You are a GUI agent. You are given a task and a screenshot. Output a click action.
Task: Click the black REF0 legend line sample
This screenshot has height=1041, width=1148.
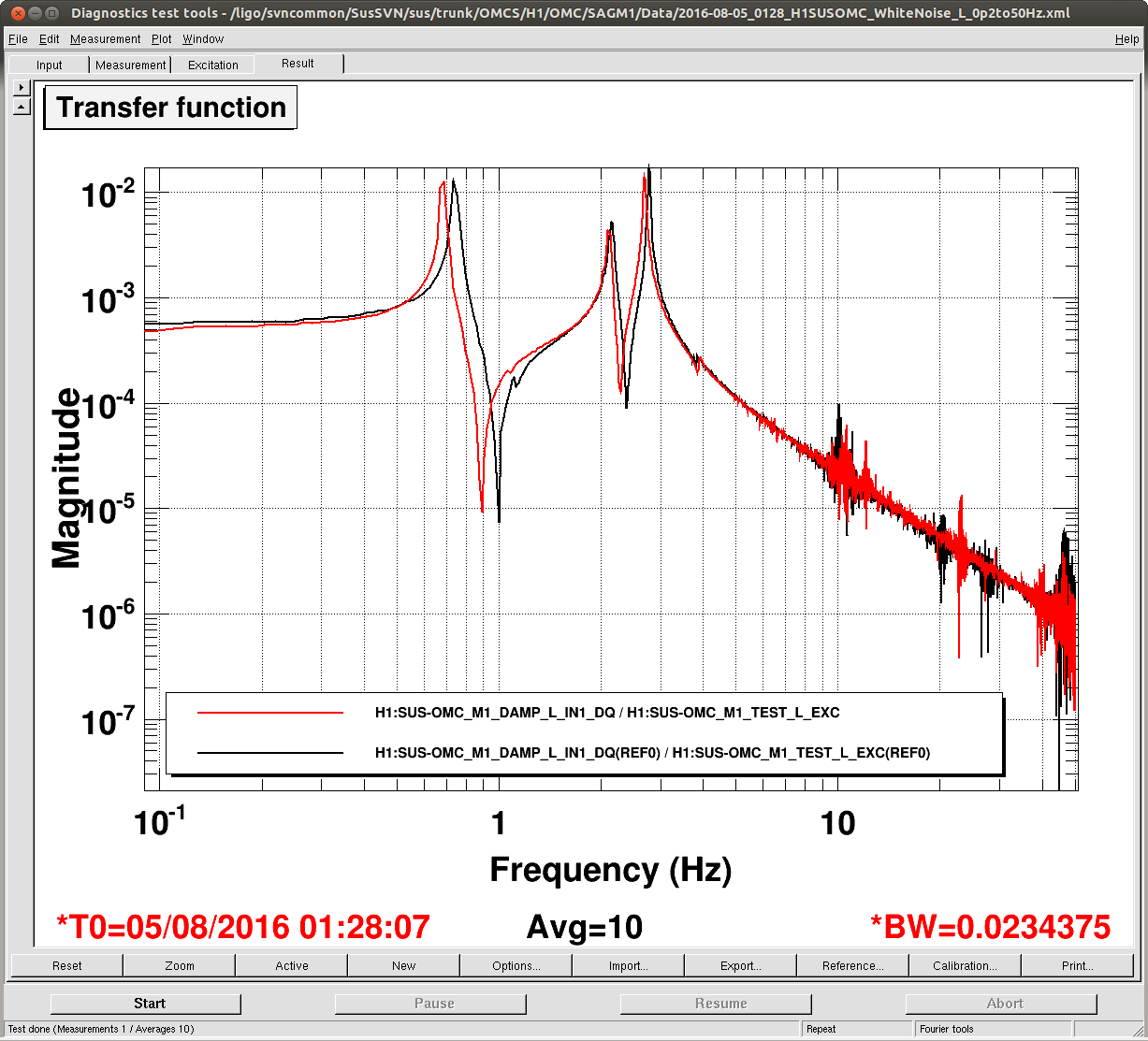(x=270, y=752)
